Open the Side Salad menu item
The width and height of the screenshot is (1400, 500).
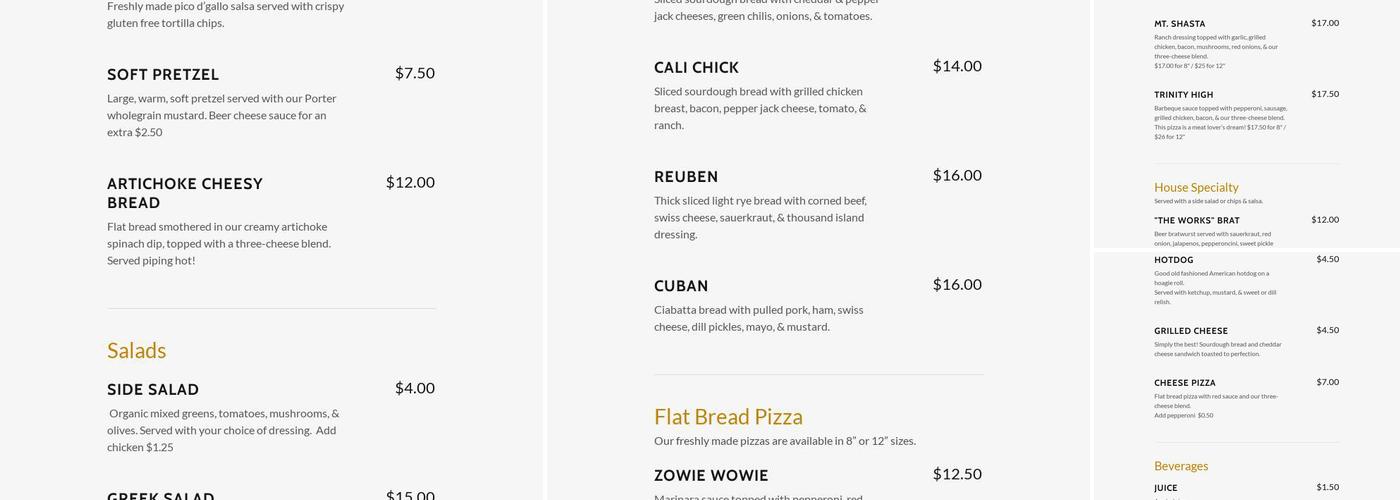tap(153, 389)
